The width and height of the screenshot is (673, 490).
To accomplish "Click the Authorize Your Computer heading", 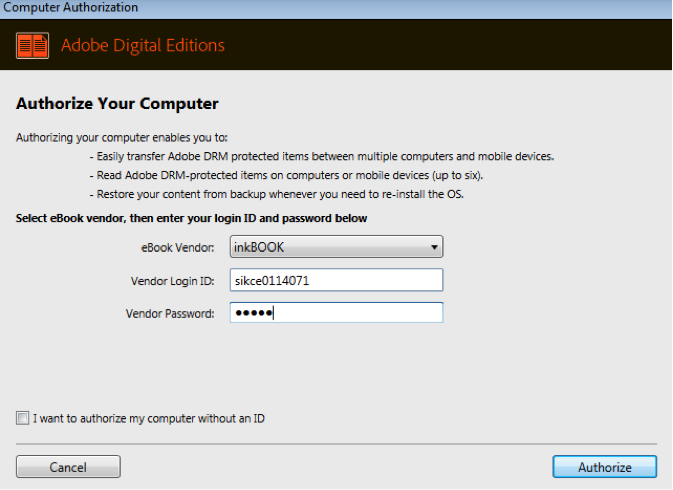I will (x=117, y=103).
